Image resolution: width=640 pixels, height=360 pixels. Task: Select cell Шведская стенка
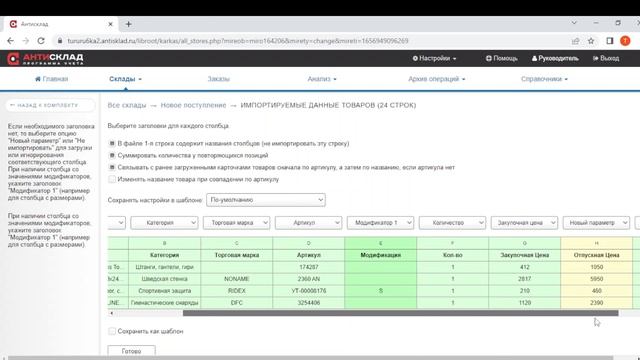tap(164, 279)
